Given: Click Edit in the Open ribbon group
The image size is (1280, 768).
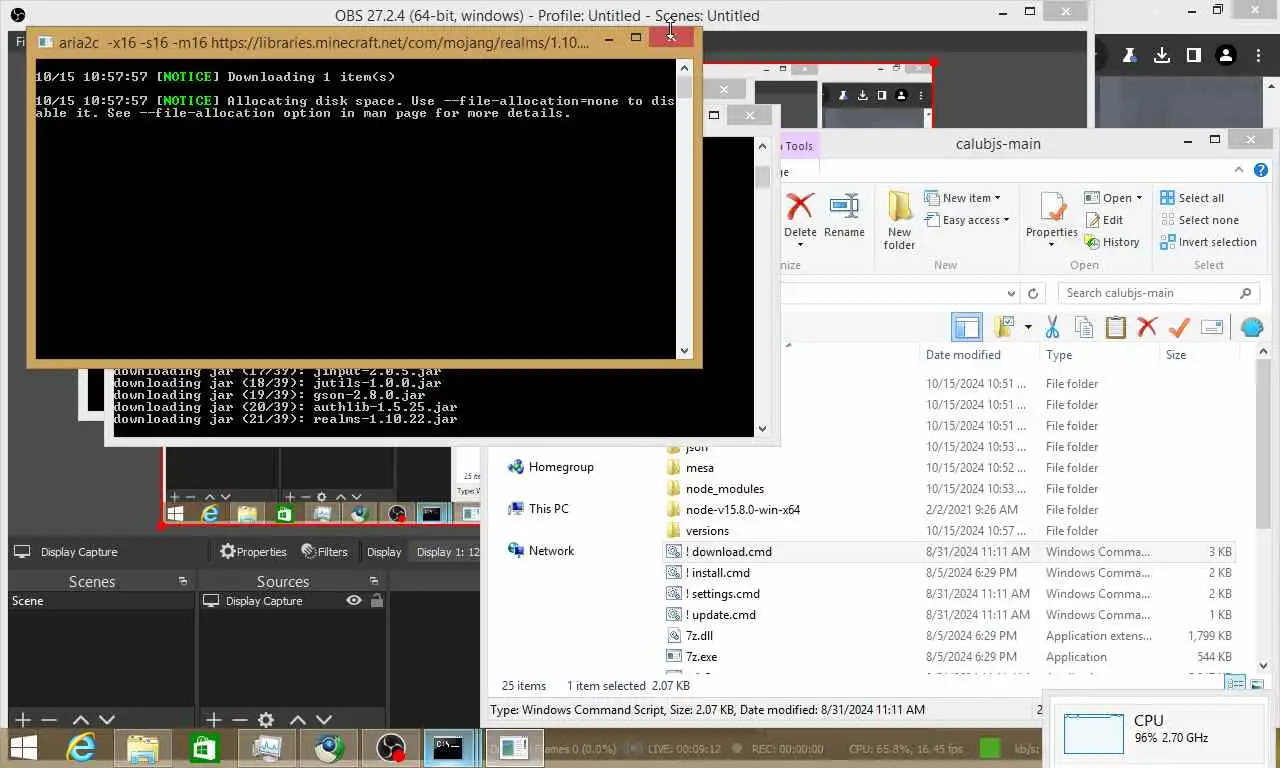Looking at the screenshot, I should coord(1104,220).
